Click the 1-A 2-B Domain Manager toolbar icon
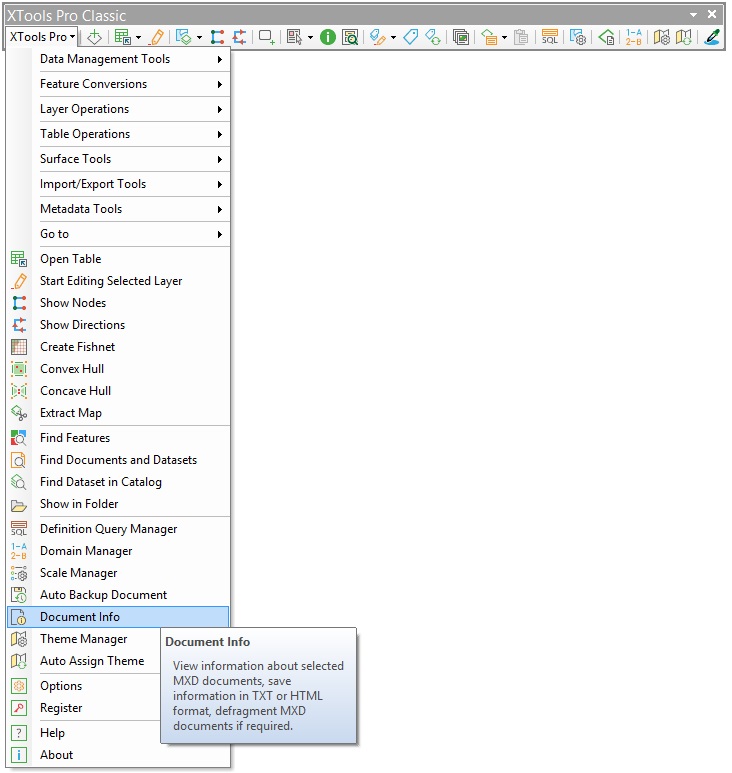The image size is (732, 773). coord(633,37)
